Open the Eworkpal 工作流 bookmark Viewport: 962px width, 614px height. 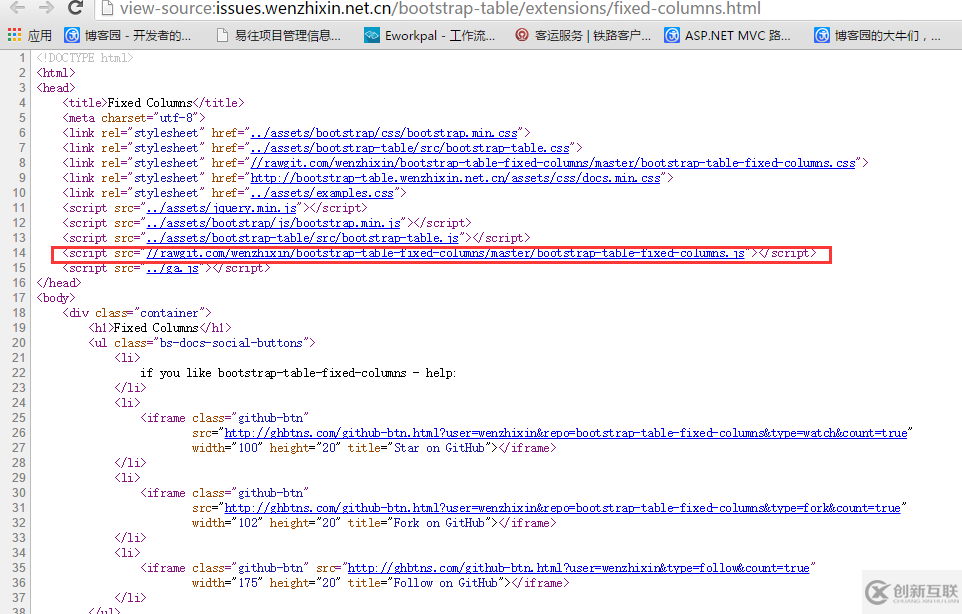pos(429,36)
